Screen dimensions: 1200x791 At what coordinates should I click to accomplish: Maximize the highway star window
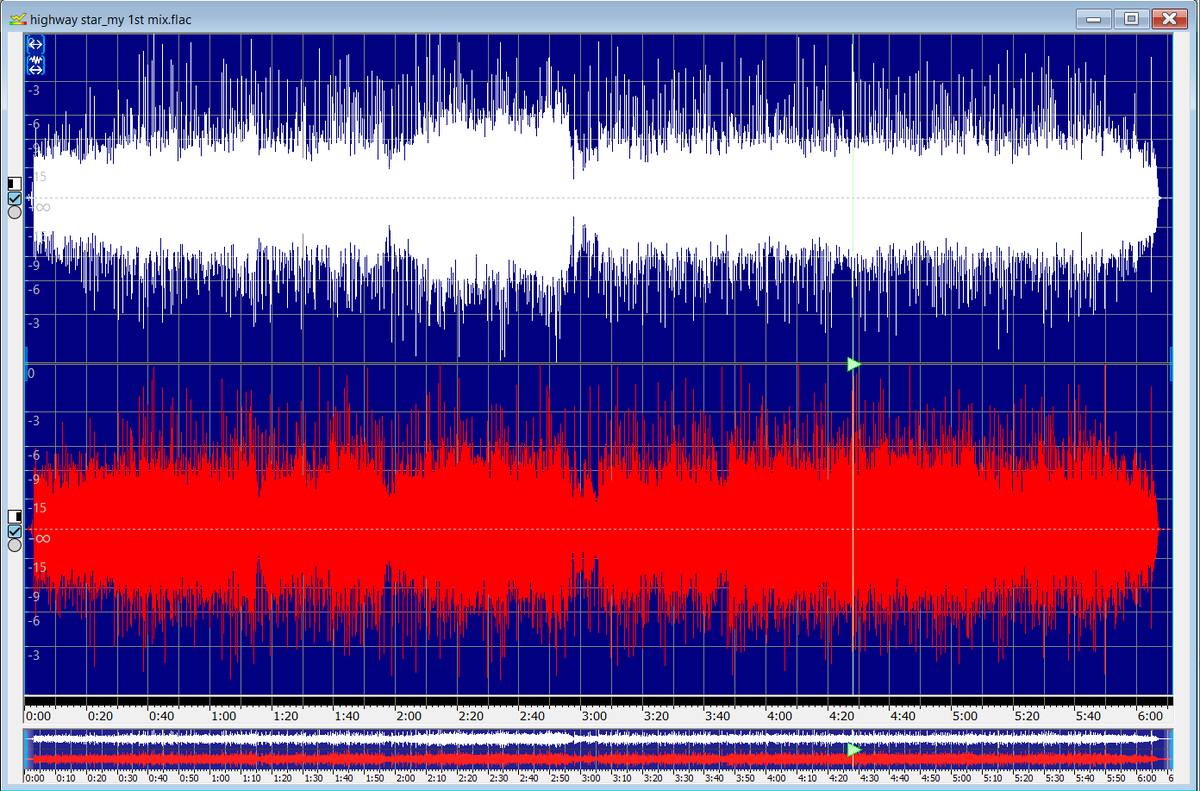[x=1131, y=18]
